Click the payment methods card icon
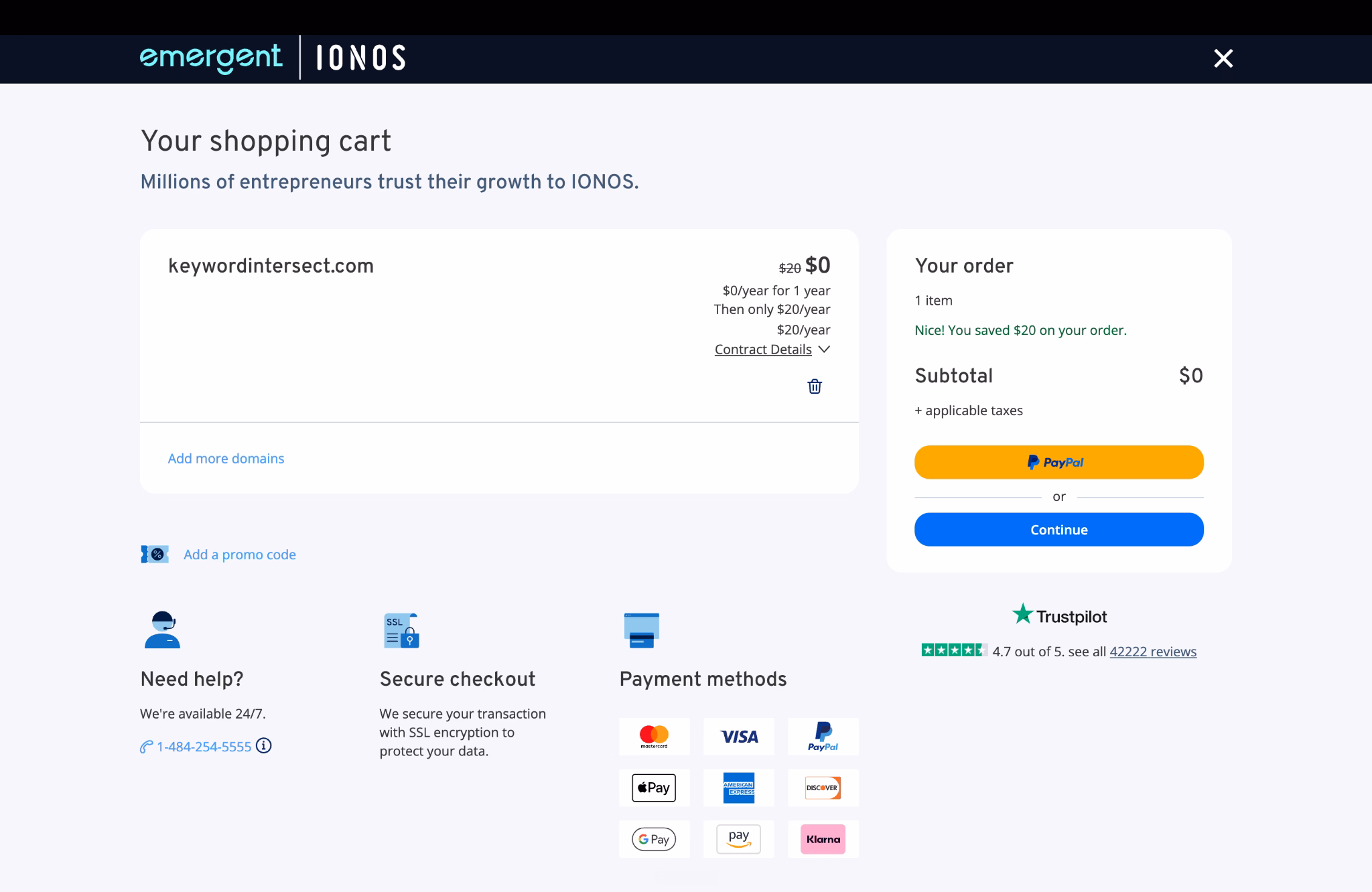1372x892 pixels. (641, 630)
